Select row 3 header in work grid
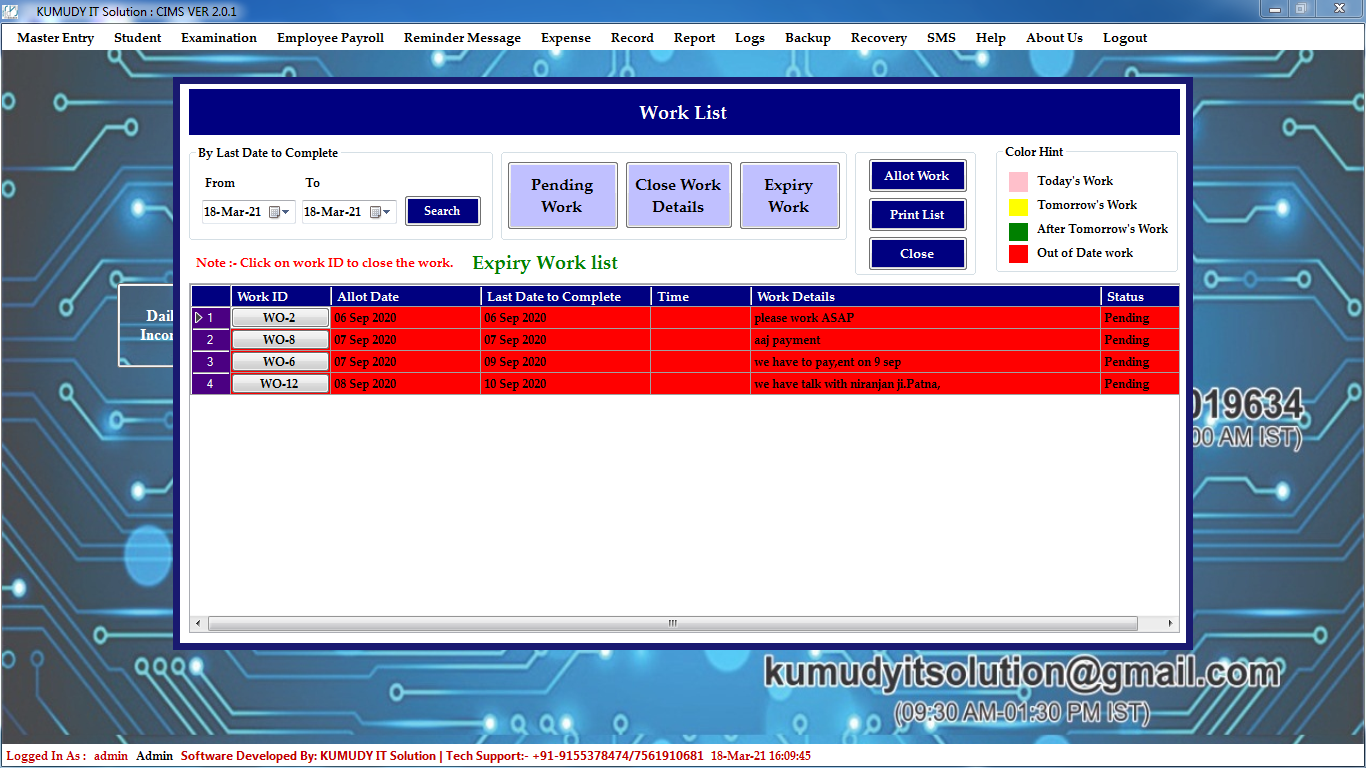The image size is (1366, 768). click(x=210, y=362)
